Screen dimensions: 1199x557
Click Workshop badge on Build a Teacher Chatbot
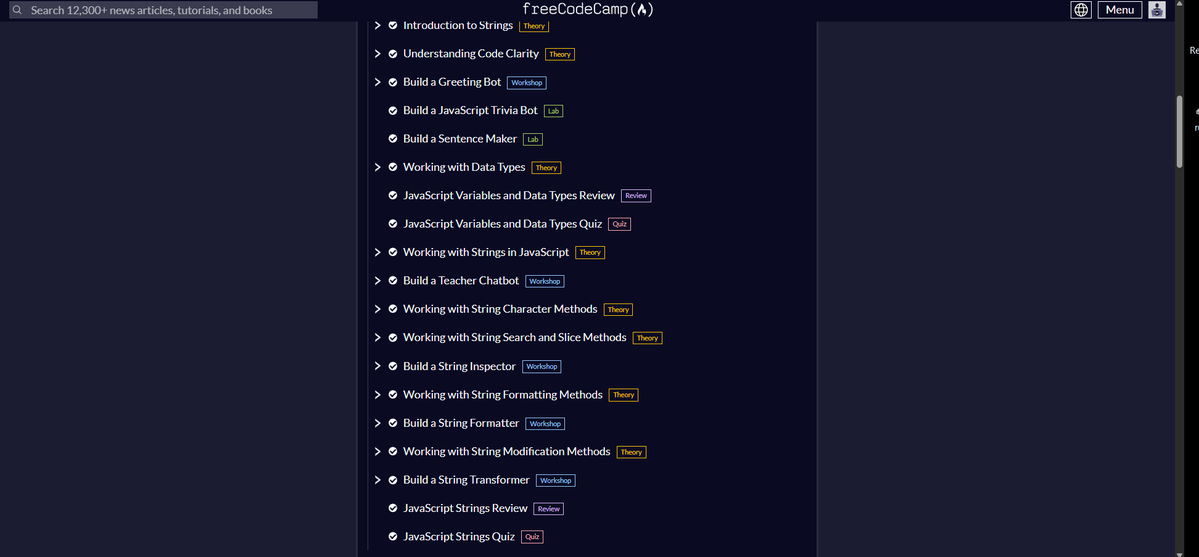[544, 282]
